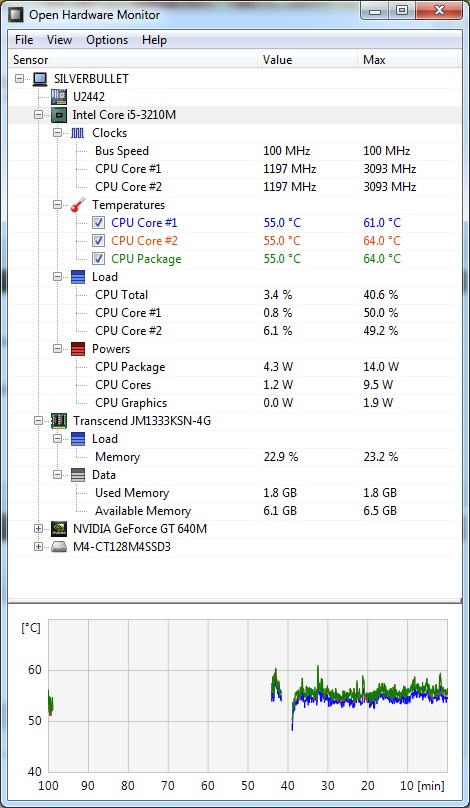
Task: Click the red Powers icon
Action: click(78, 349)
